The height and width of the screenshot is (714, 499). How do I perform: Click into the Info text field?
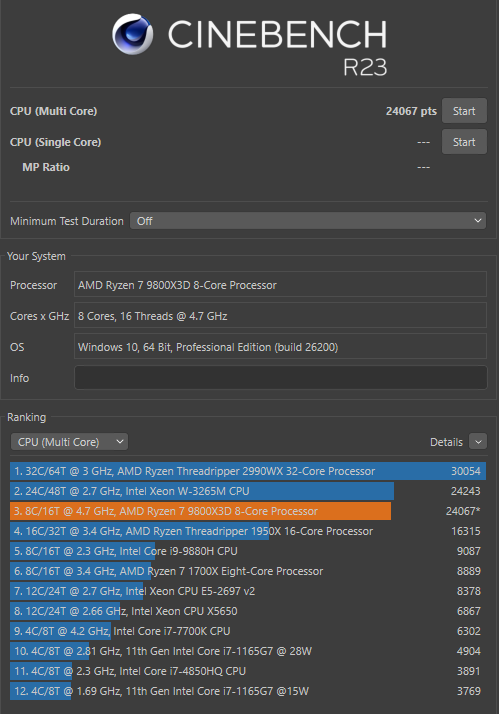pos(280,377)
